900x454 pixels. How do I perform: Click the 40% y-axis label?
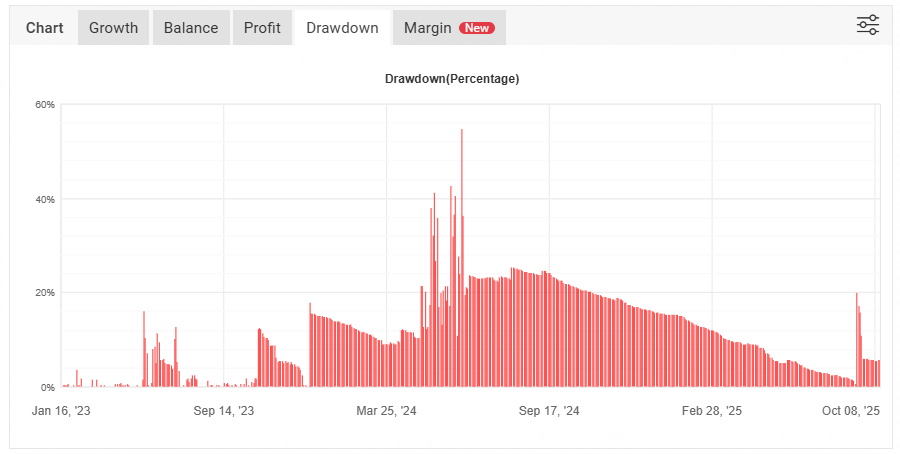[45, 199]
